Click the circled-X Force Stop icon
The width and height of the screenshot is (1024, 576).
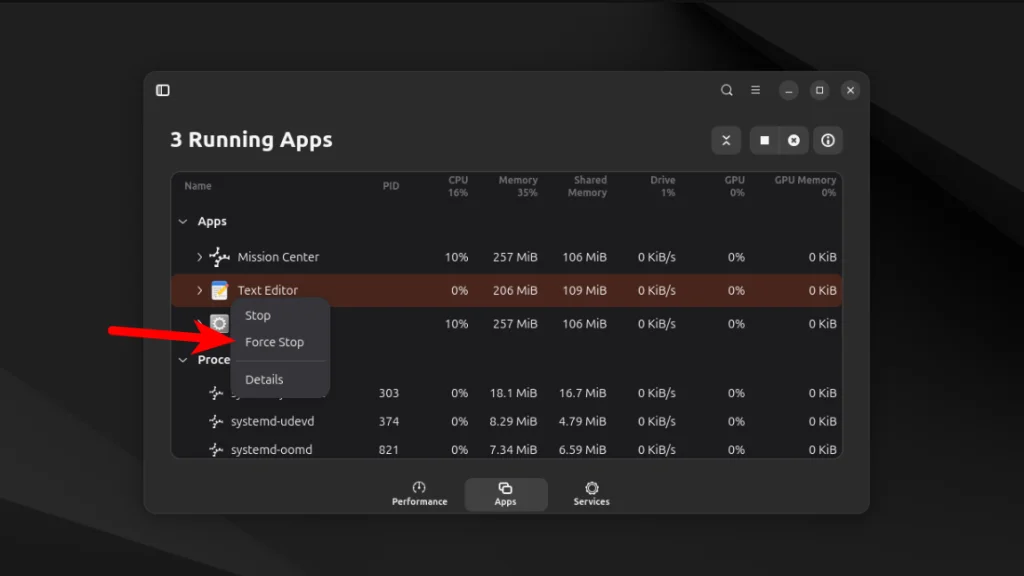click(x=793, y=140)
